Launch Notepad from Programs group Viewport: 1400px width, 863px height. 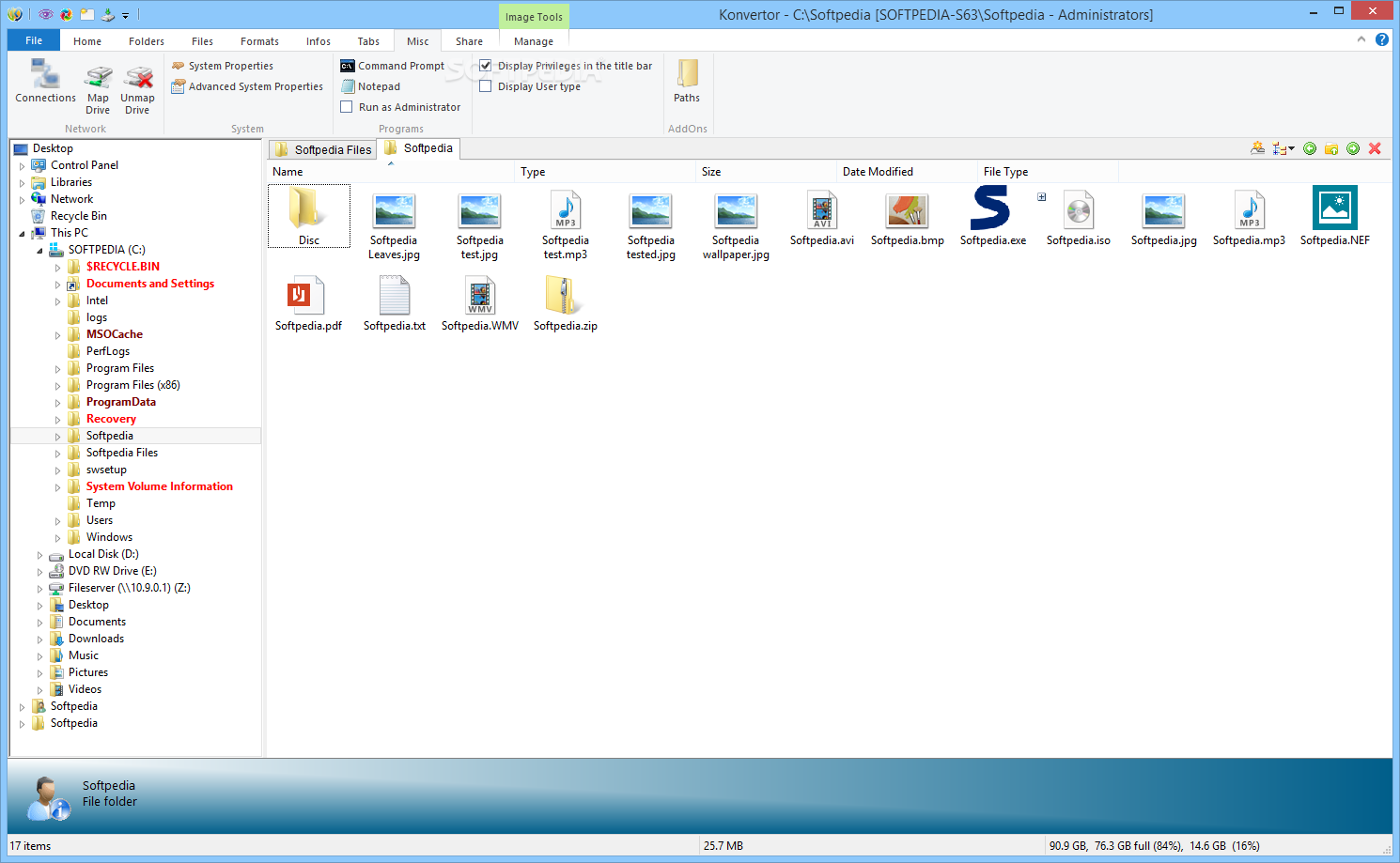click(x=370, y=86)
